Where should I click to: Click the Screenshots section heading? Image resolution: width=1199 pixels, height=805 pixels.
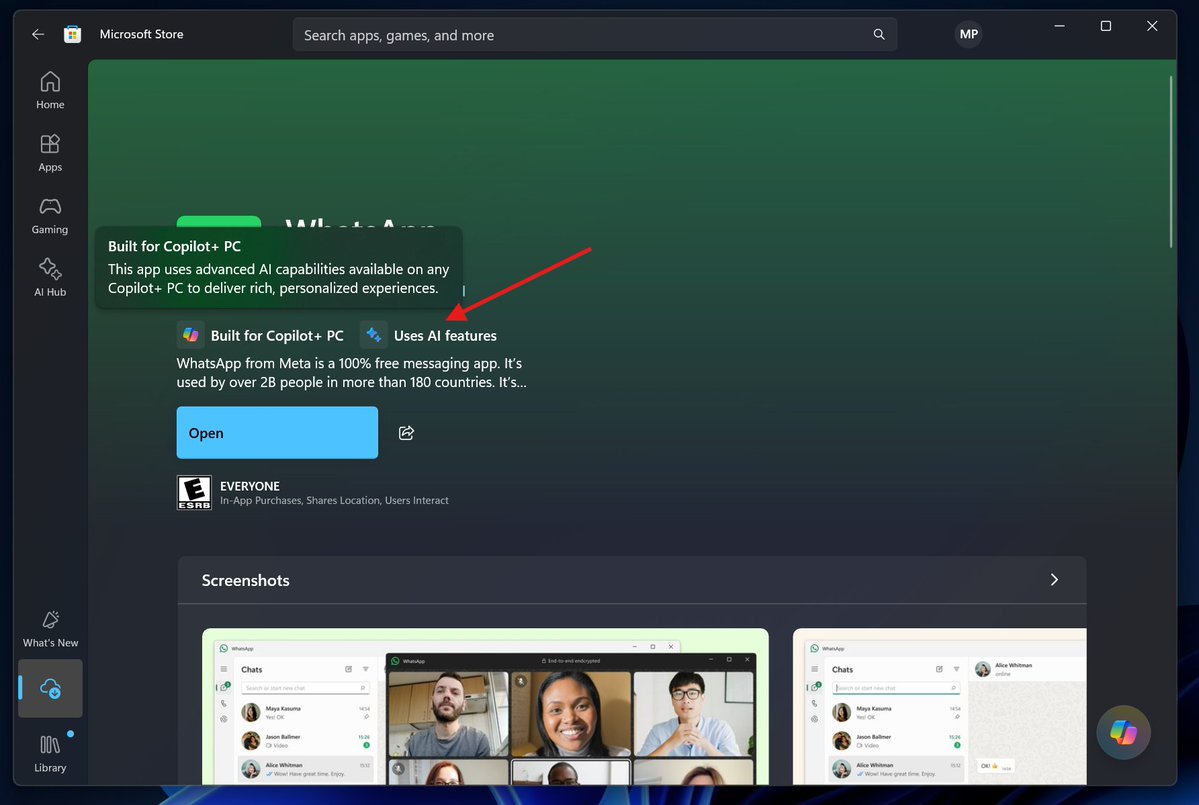245,580
